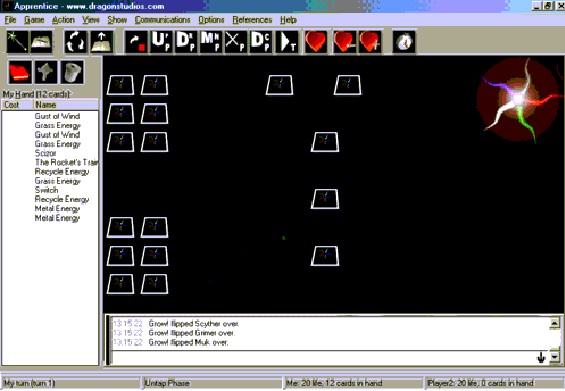Open the View menu

[90, 20]
